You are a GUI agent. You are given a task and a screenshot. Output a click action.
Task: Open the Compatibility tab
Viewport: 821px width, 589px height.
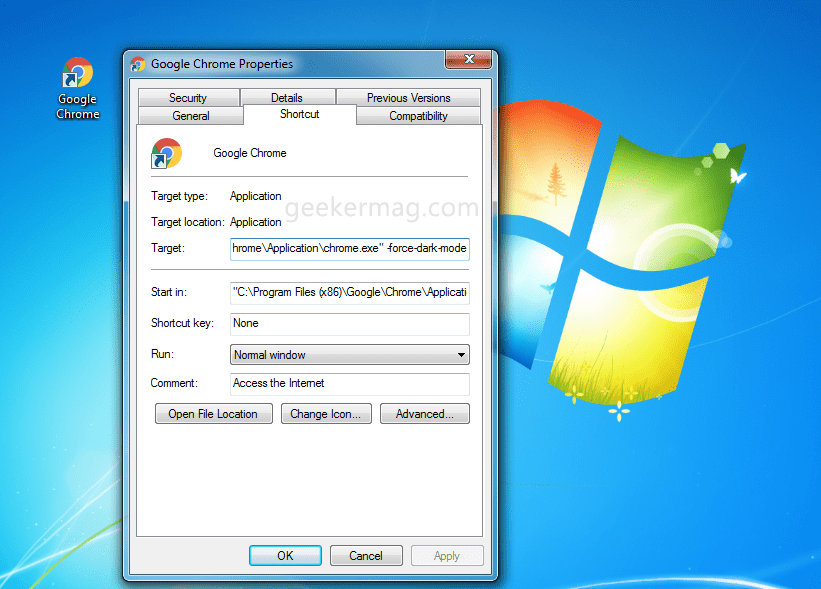pyautogui.click(x=418, y=116)
